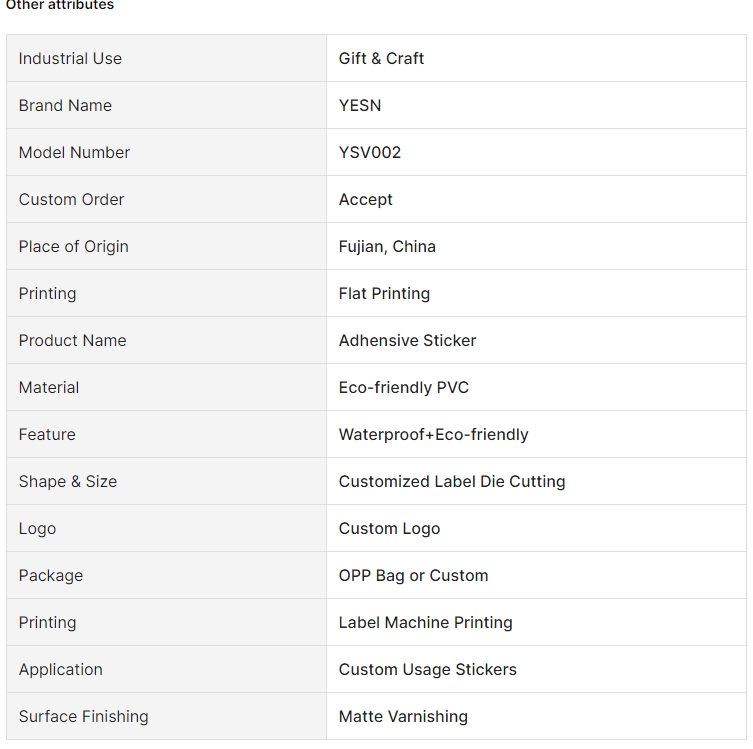
Task: Click the "Flat Printing" value
Action: click(x=384, y=293)
